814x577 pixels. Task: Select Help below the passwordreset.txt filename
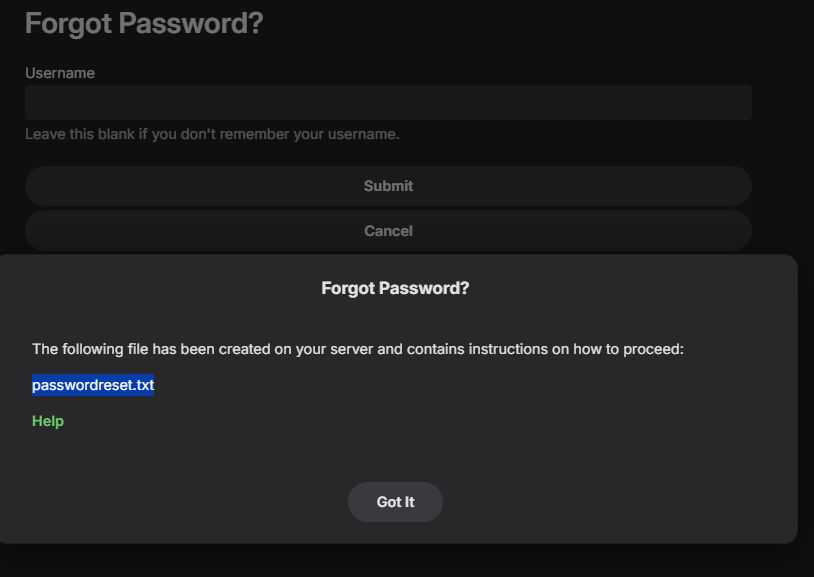pyautogui.click(x=48, y=421)
